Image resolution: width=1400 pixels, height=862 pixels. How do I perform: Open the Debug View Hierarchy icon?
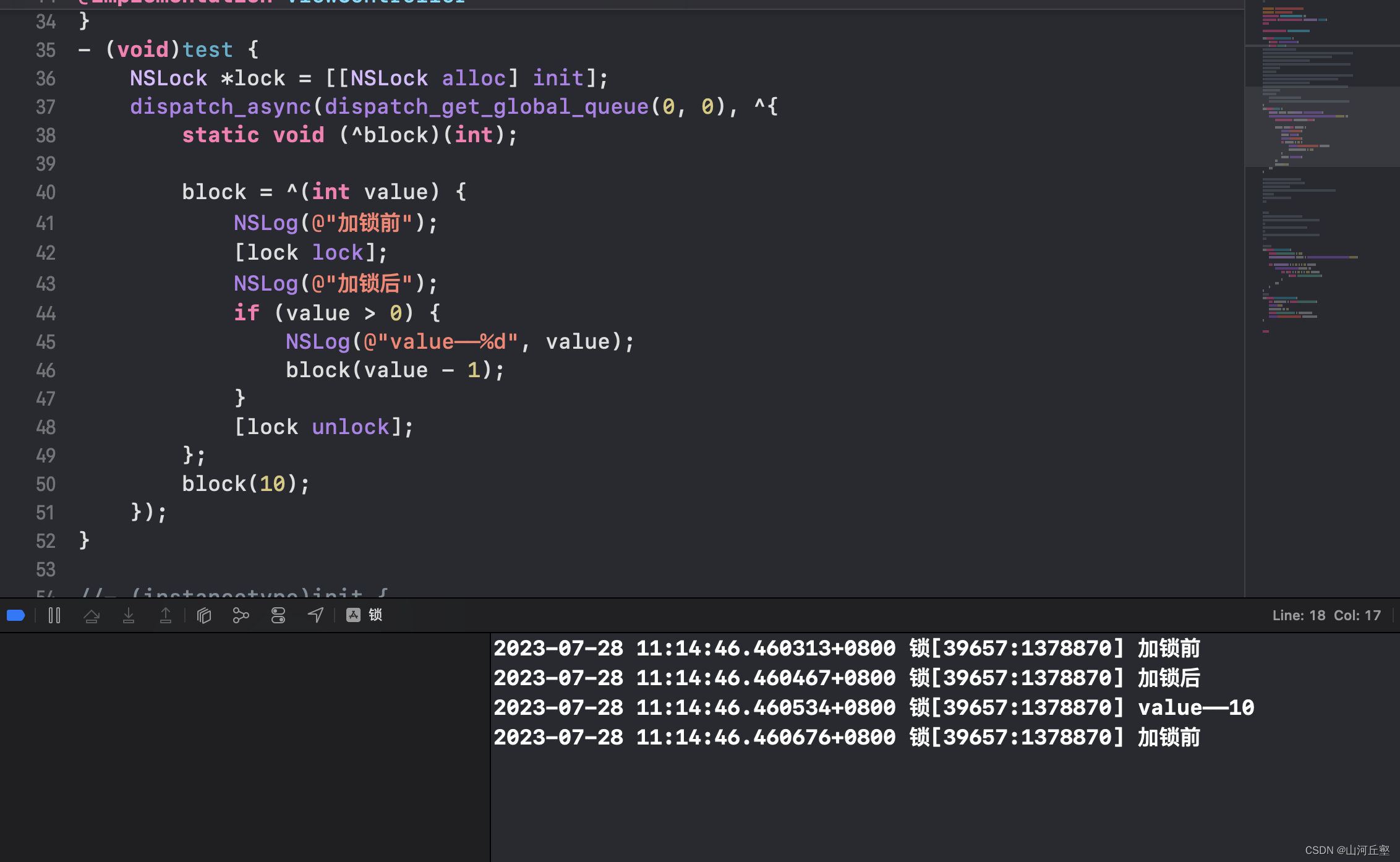204,615
